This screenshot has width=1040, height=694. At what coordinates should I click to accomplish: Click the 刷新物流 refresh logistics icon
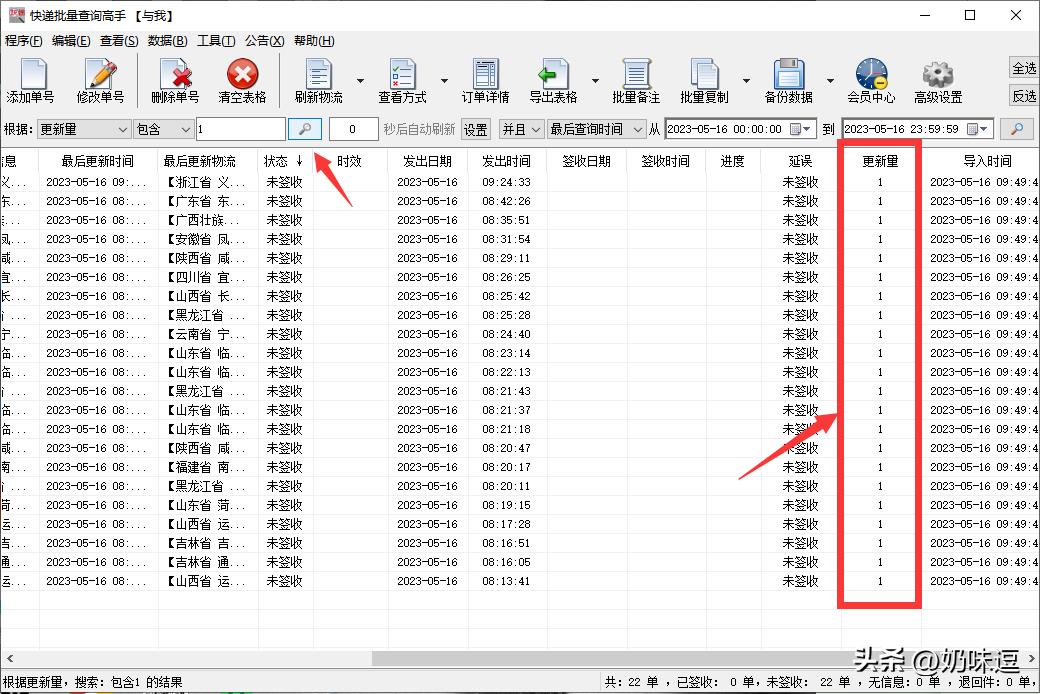318,80
